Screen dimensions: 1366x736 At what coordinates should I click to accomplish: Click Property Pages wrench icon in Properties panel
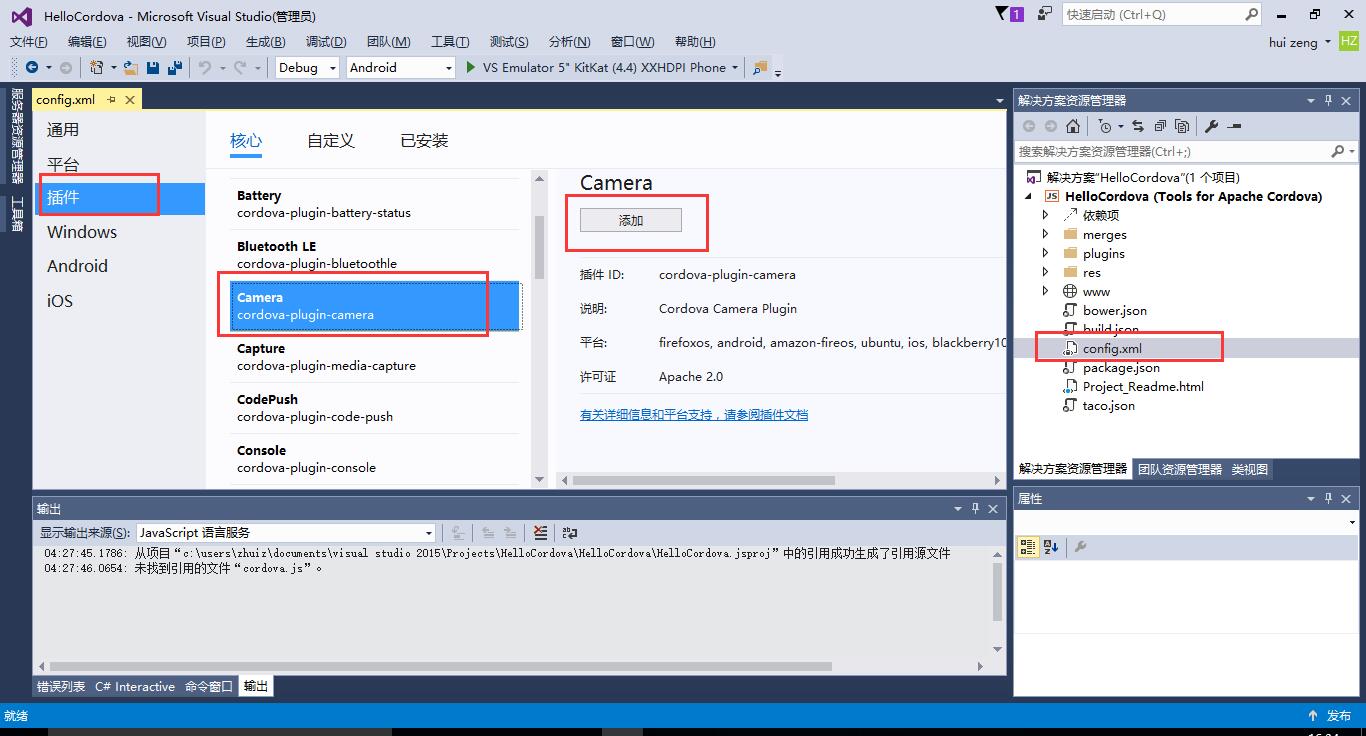click(1080, 547)
